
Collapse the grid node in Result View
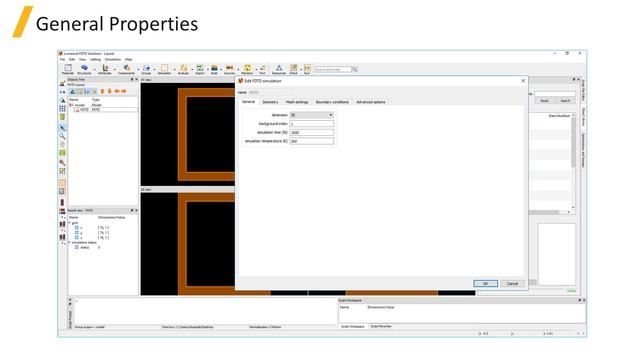[70, 223]
